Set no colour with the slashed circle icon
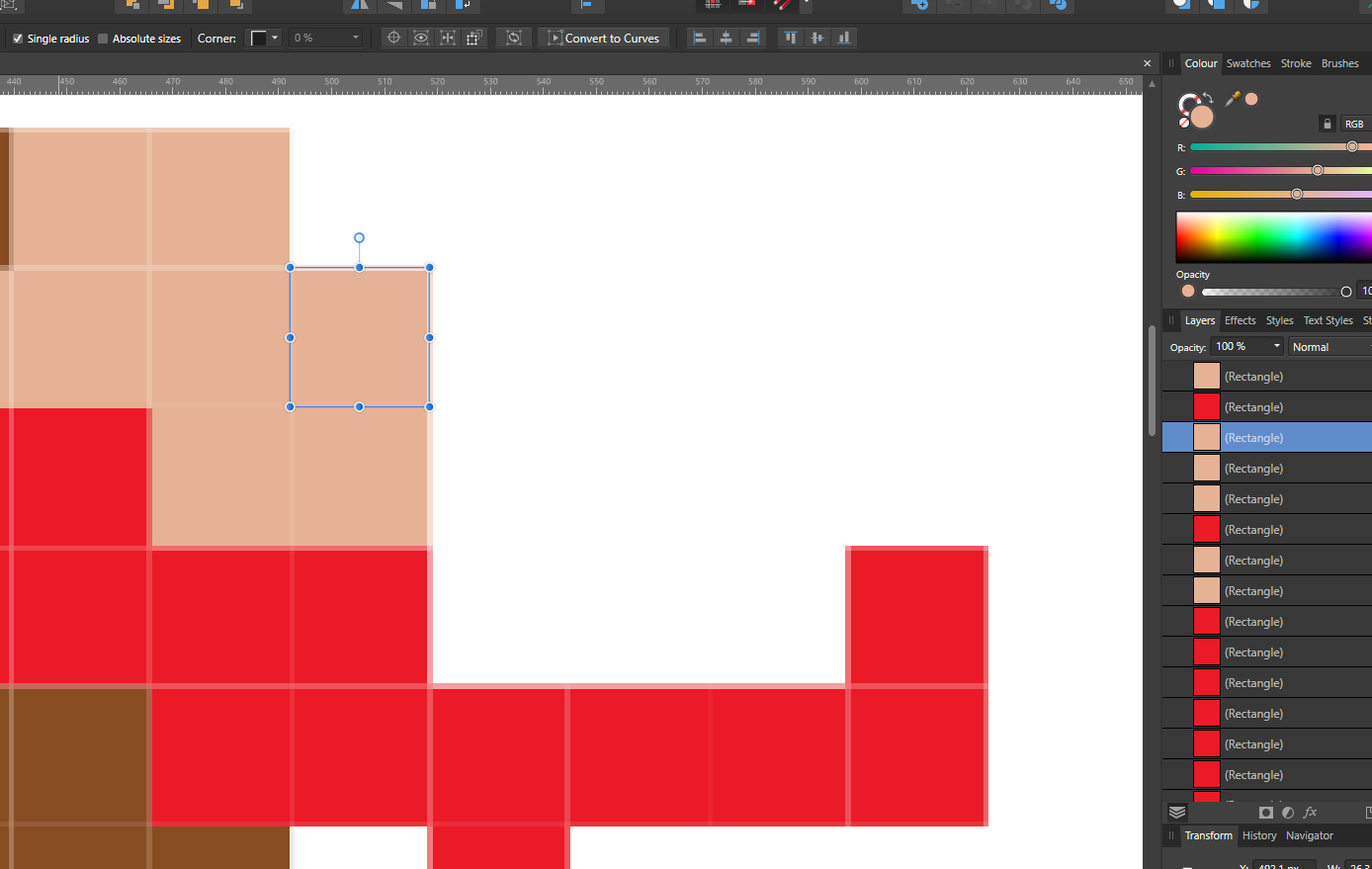This screenshot has height=869, width=1372. [x=1184, y=122]
